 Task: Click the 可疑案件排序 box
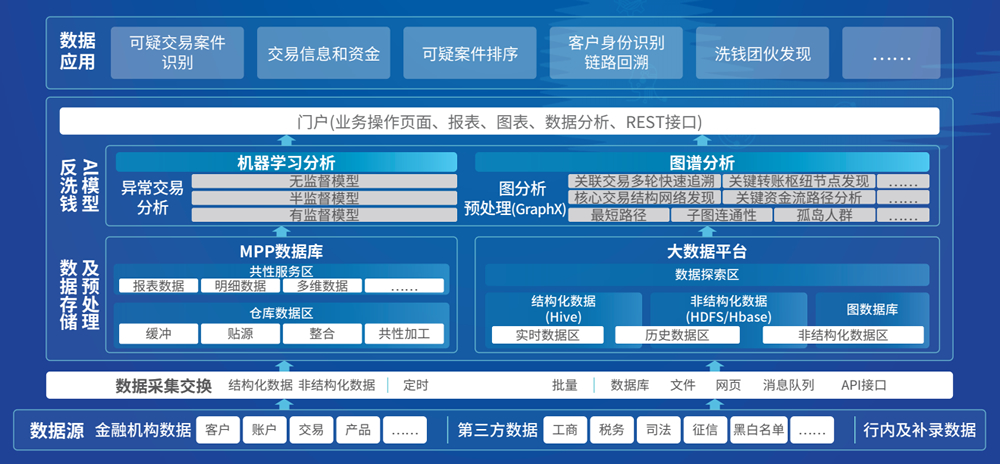tap(470, 54)
